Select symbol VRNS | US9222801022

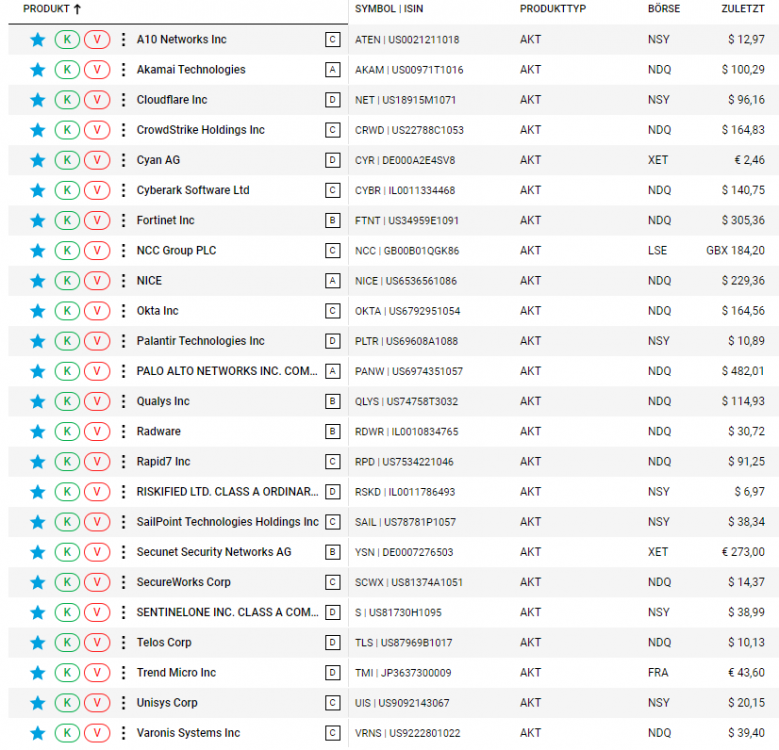click(x=407, y=733)
